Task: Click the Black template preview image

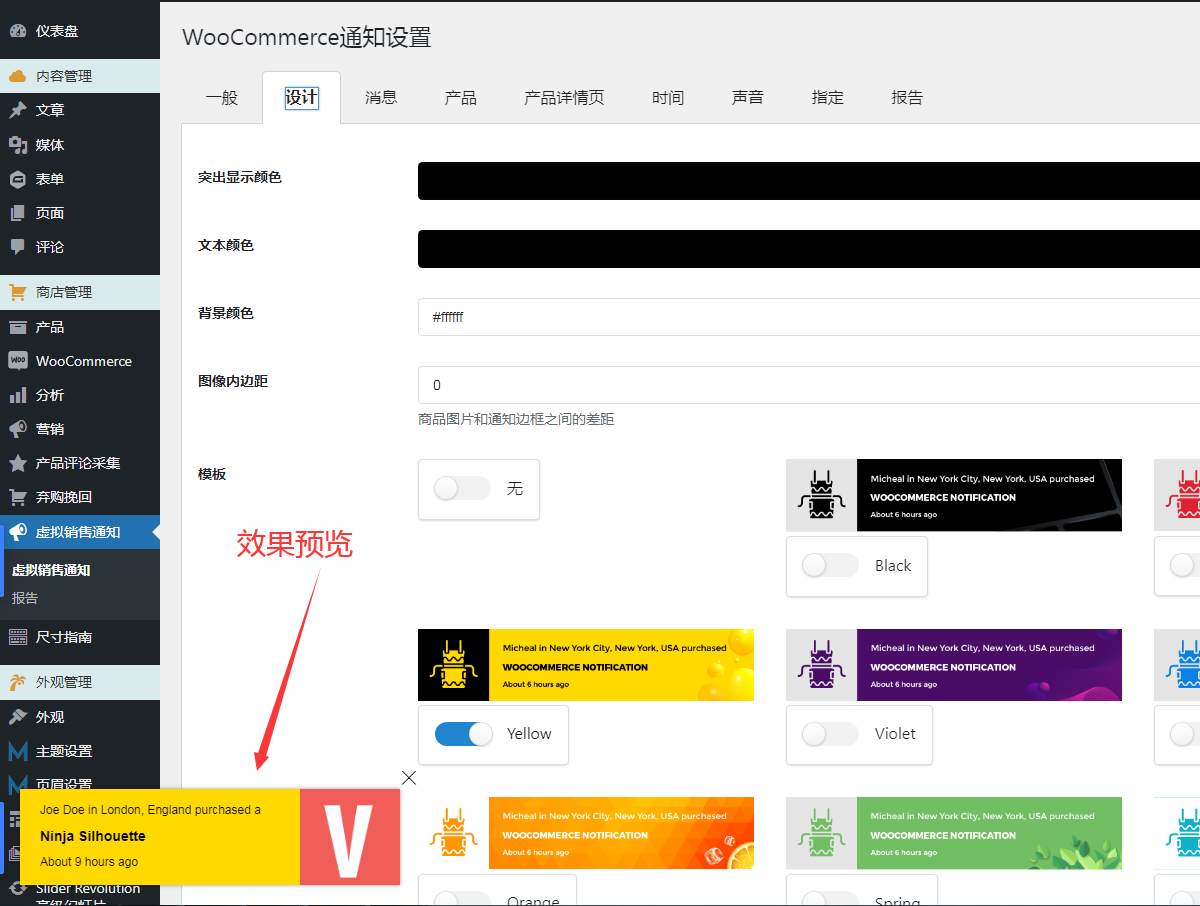Action: pyautogui.click(x=954, y=495)
